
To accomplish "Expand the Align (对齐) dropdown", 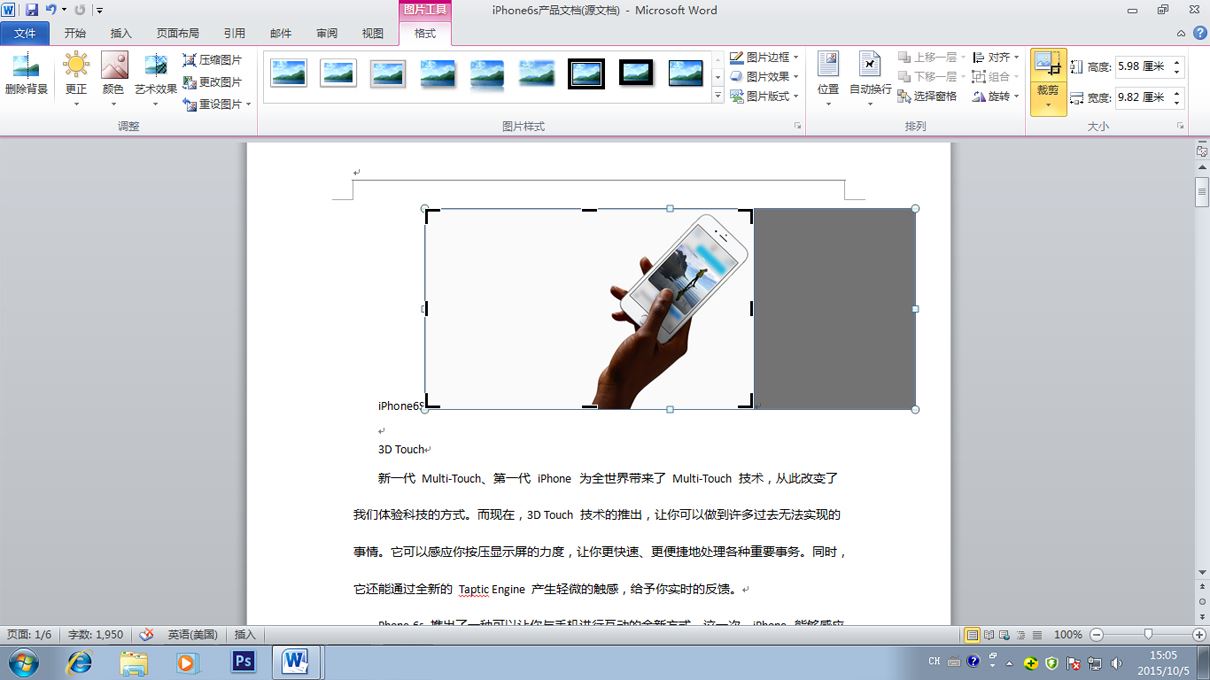I will [x=1016, y=58].
